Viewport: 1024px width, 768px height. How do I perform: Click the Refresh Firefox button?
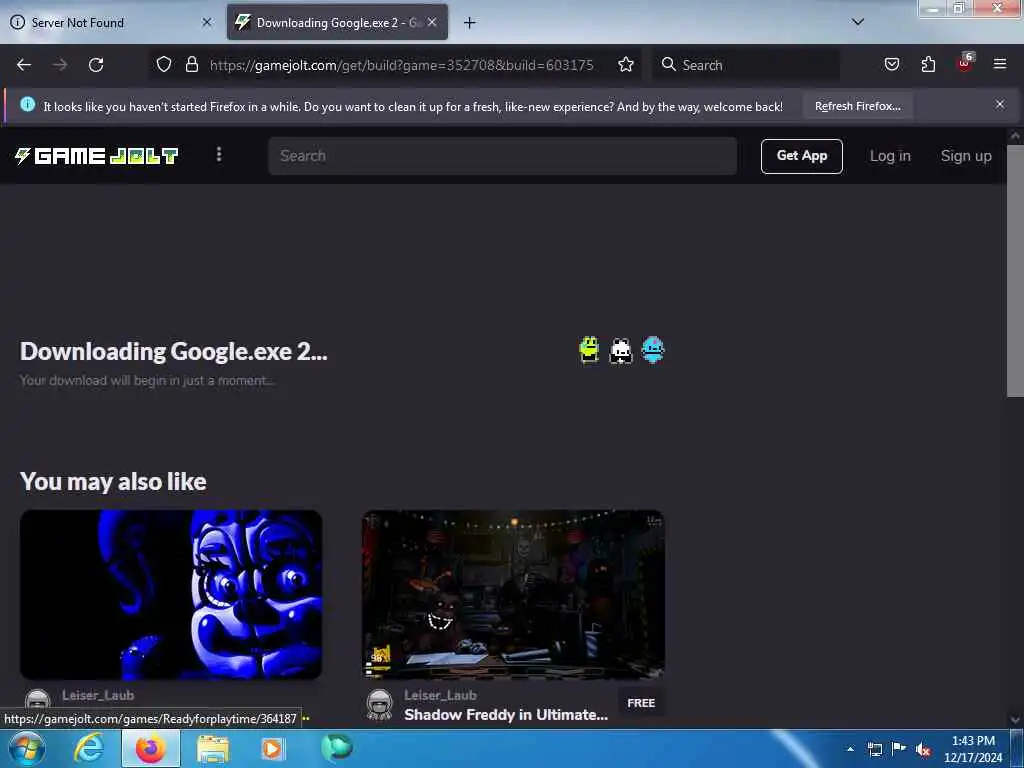click(x=857, y=106)
